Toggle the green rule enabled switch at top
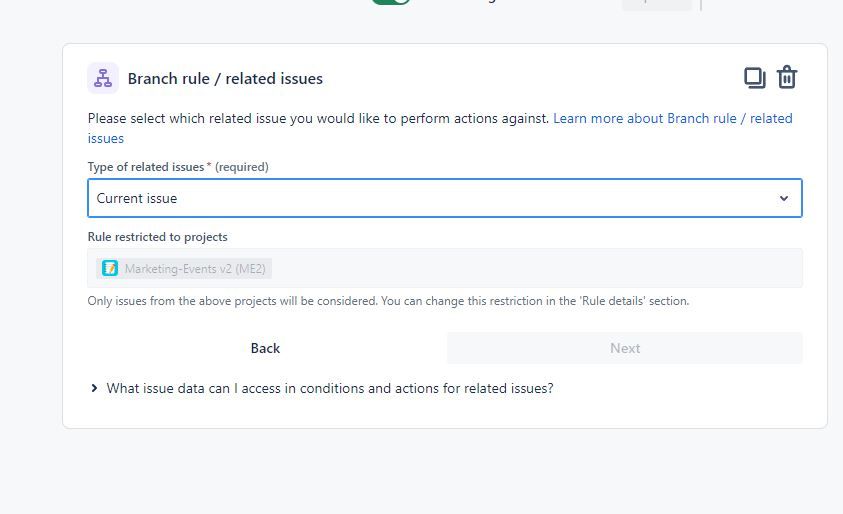Image resolution: width=843 pixels, height=514 pixels. pyautogui.click(x=391, y=2)
